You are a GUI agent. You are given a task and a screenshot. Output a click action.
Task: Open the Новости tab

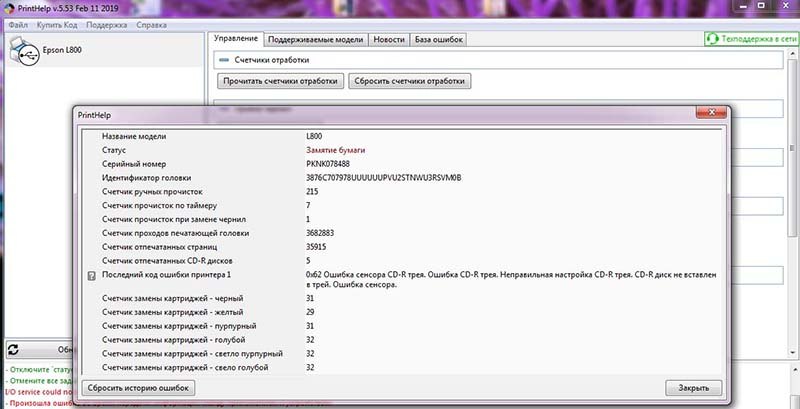pyautogui.click(x=388, y=39)
